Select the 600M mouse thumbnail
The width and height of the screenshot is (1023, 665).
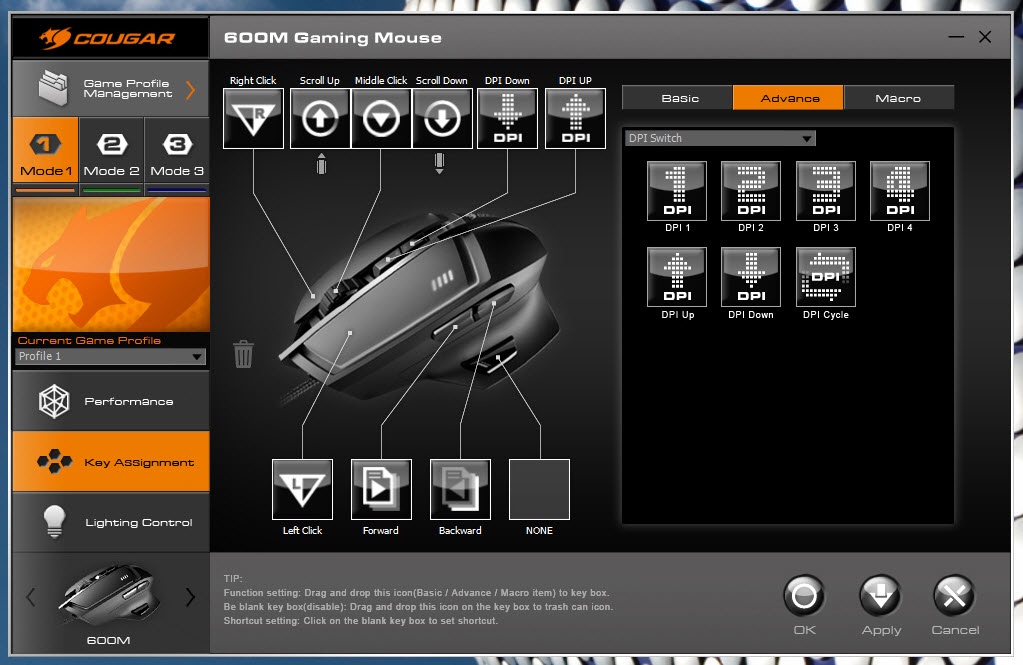109,595
